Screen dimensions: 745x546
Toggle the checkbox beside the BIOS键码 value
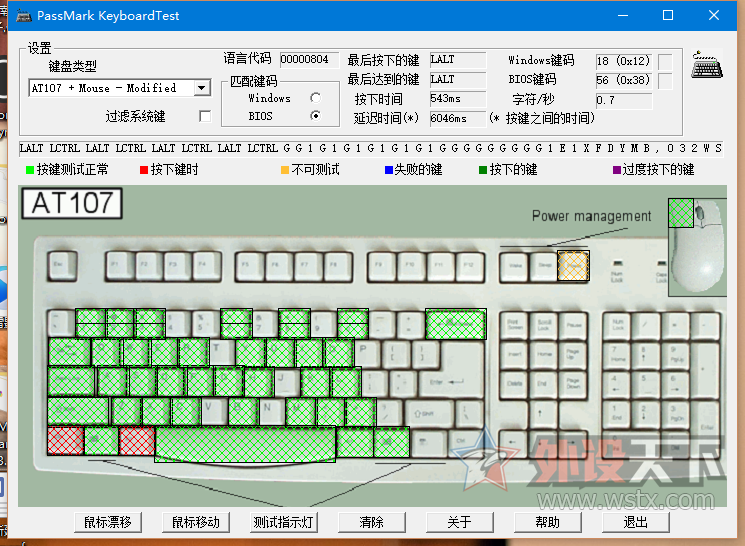(x=665, y=81)
